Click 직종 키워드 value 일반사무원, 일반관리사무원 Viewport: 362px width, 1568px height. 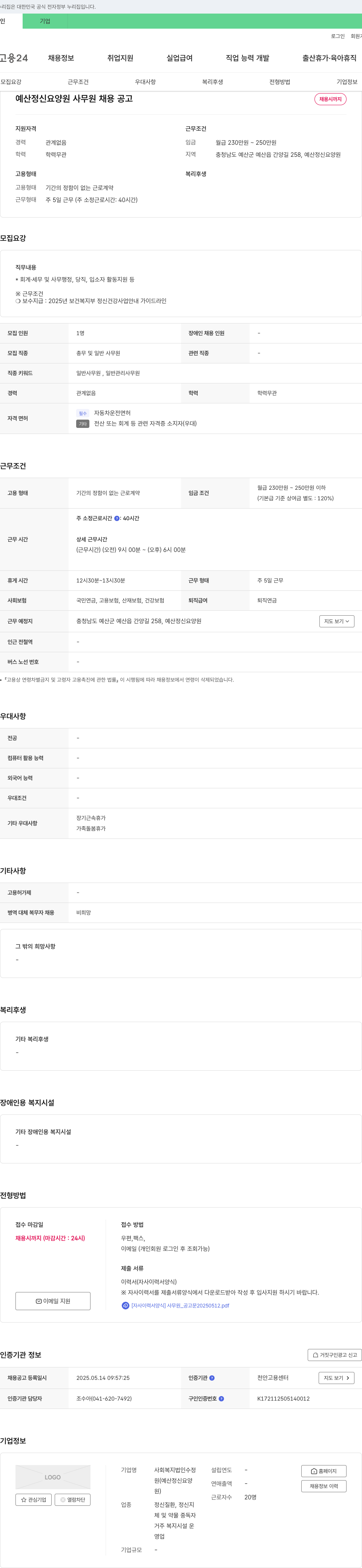pos(108,373)
